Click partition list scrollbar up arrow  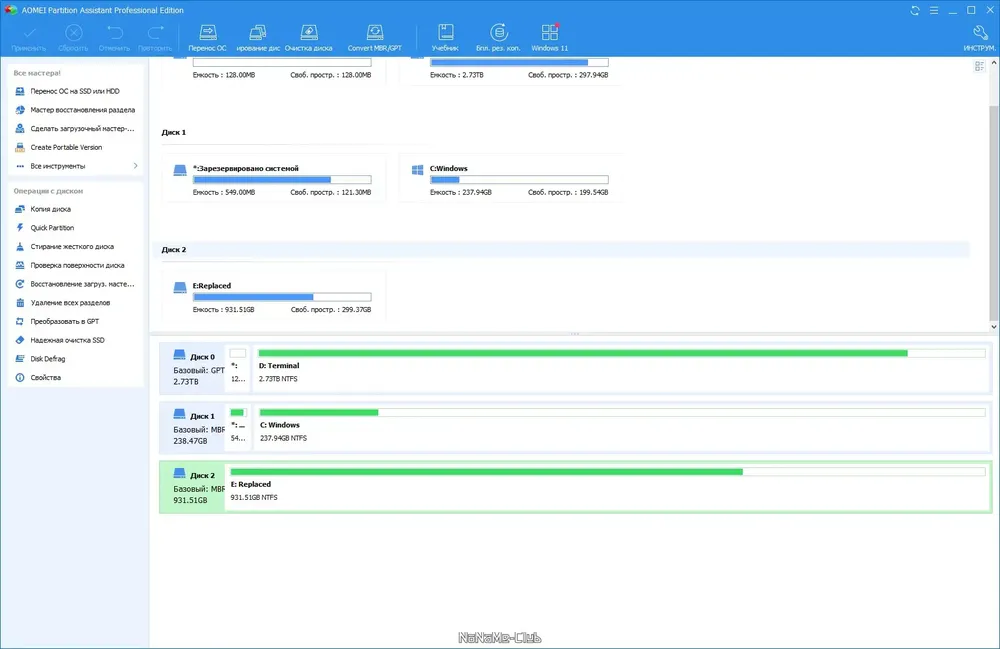click(994, 62)
